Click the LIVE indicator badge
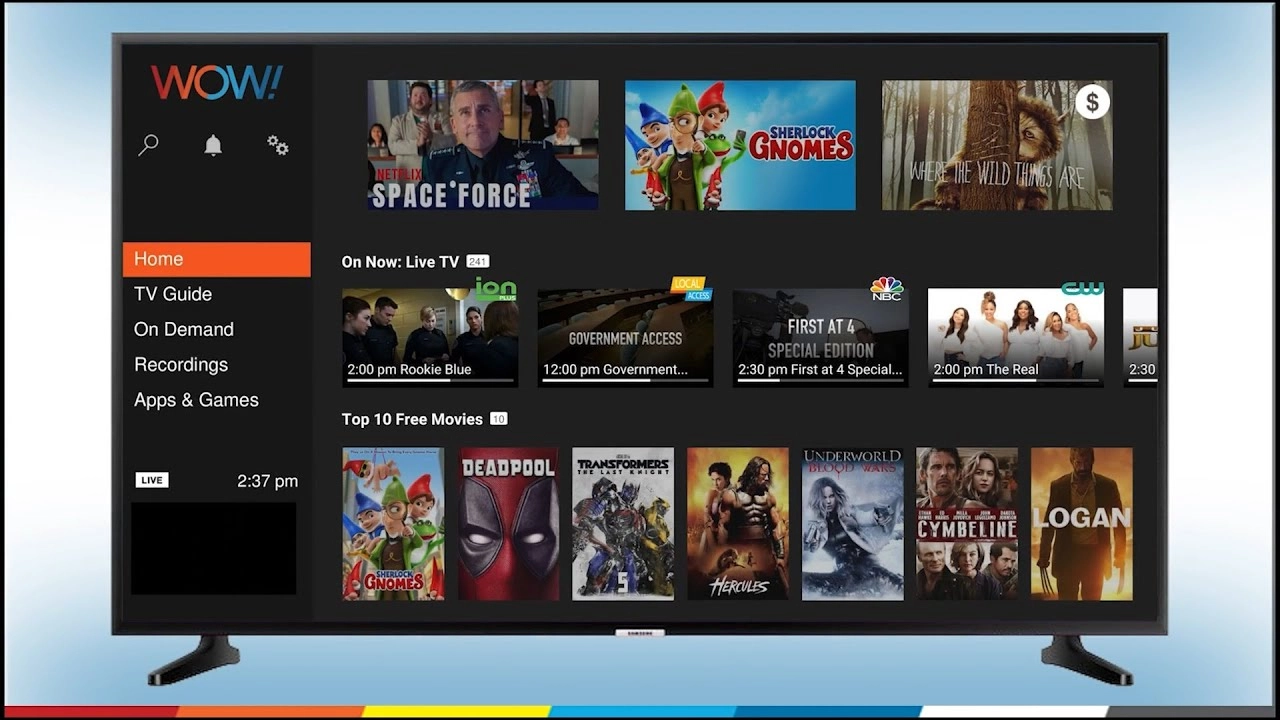 [152, 480]
